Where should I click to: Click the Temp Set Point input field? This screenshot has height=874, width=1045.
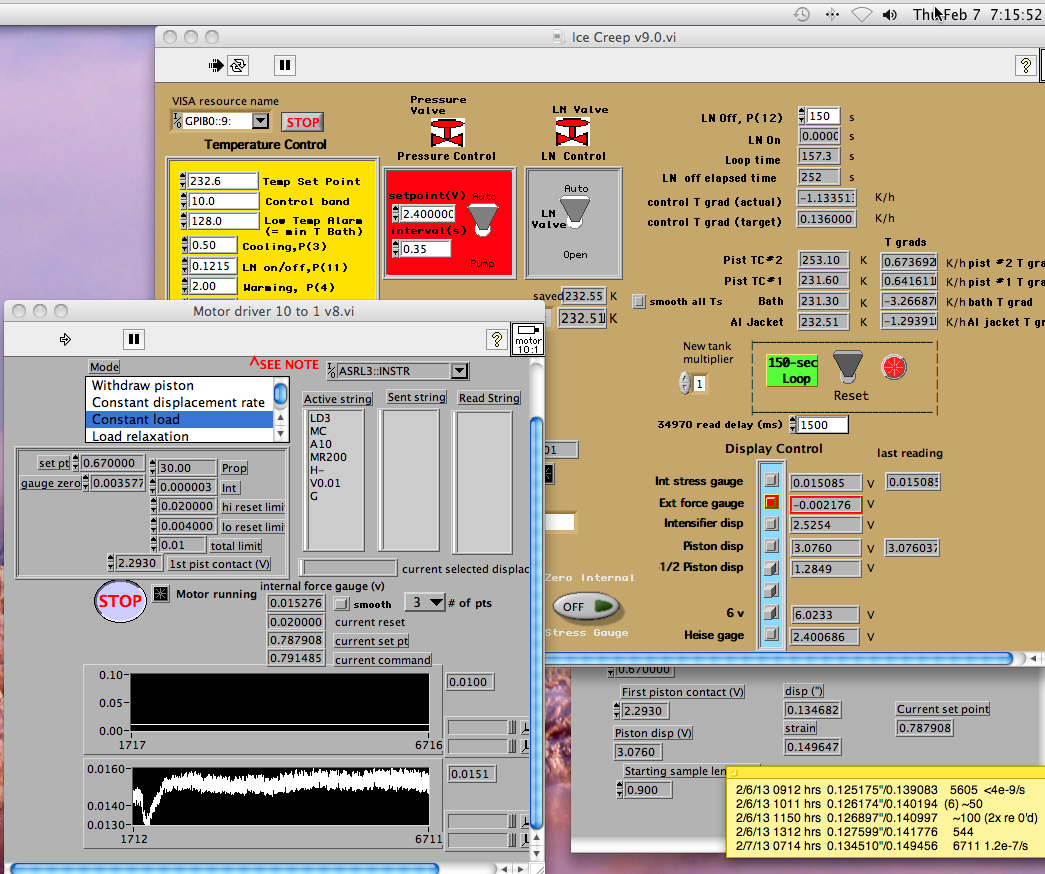coord(222,181)
